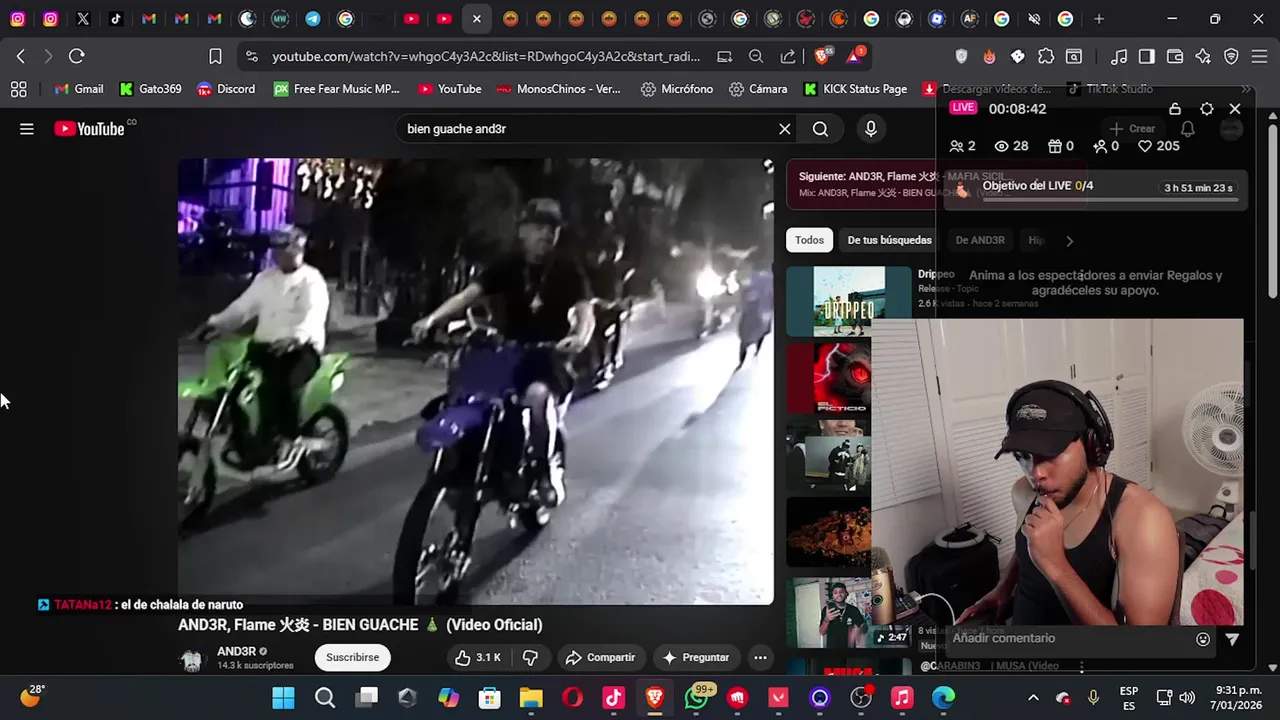This screenshot has height=720, width=1280.
Task: Open the Discord bookmark
Action: click(226, 89)
